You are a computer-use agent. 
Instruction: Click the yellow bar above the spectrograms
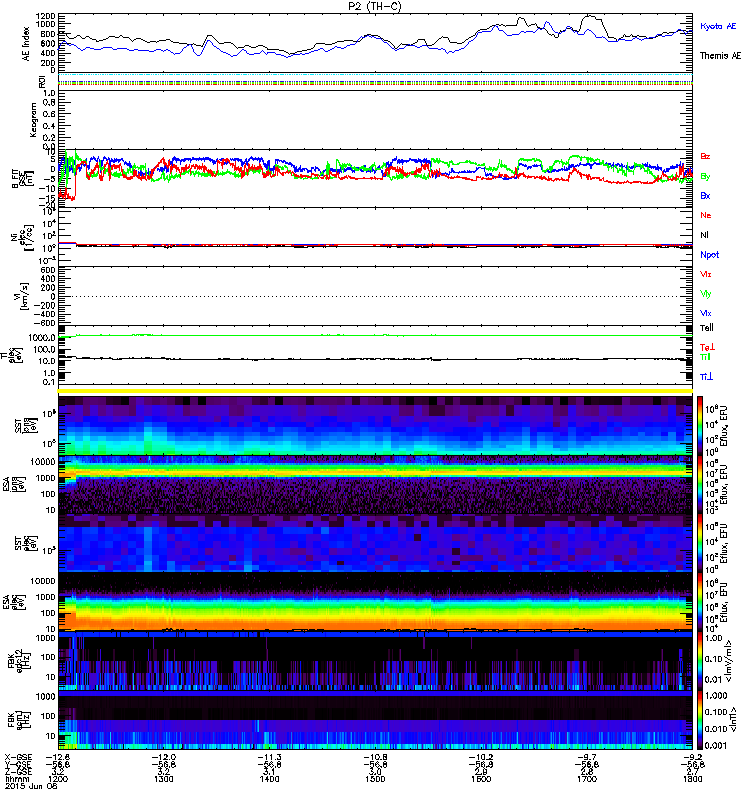[375, 391]
